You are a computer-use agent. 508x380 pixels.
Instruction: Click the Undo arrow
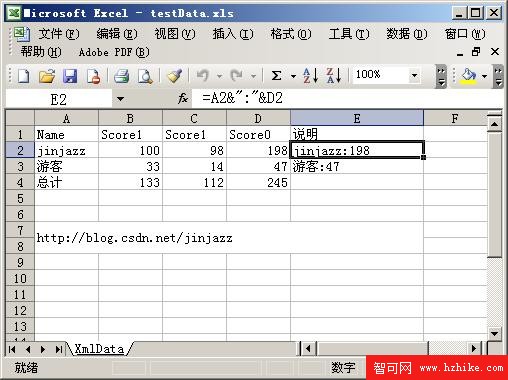click(203, 76)
